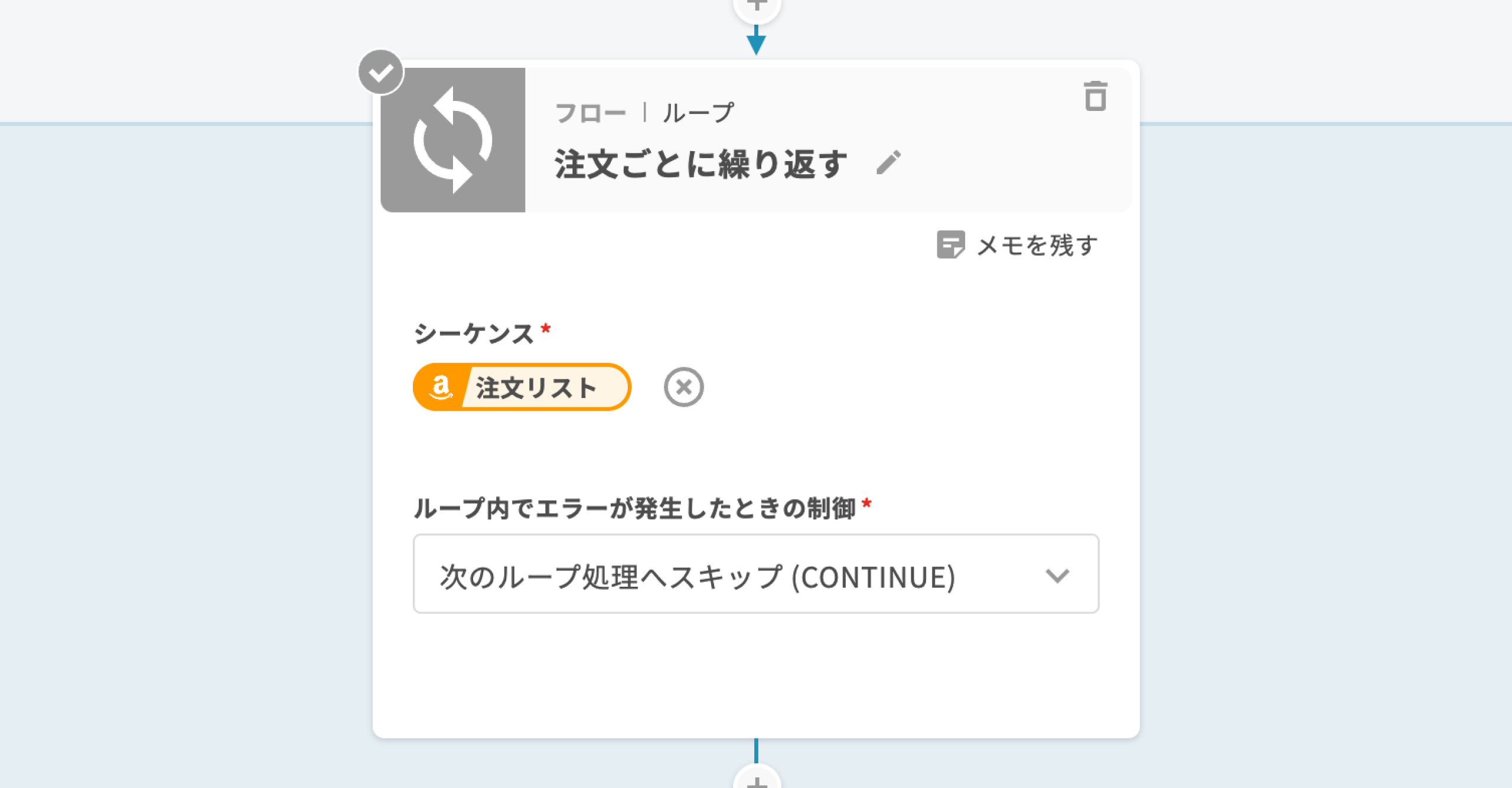The height and width of the screenshot is (788, 1512).
Task: Click the ループ category label
Action: (x=698, y=113)
